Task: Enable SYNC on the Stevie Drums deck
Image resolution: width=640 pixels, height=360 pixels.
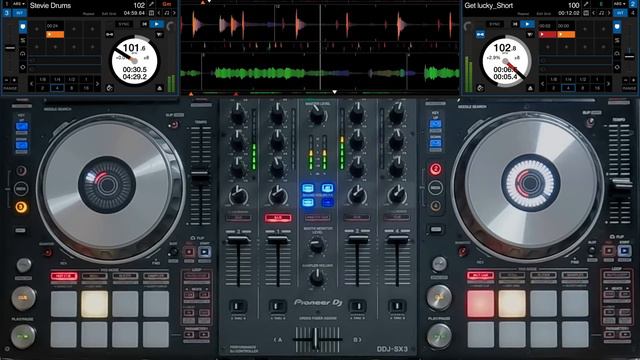Action: (124, 24)
